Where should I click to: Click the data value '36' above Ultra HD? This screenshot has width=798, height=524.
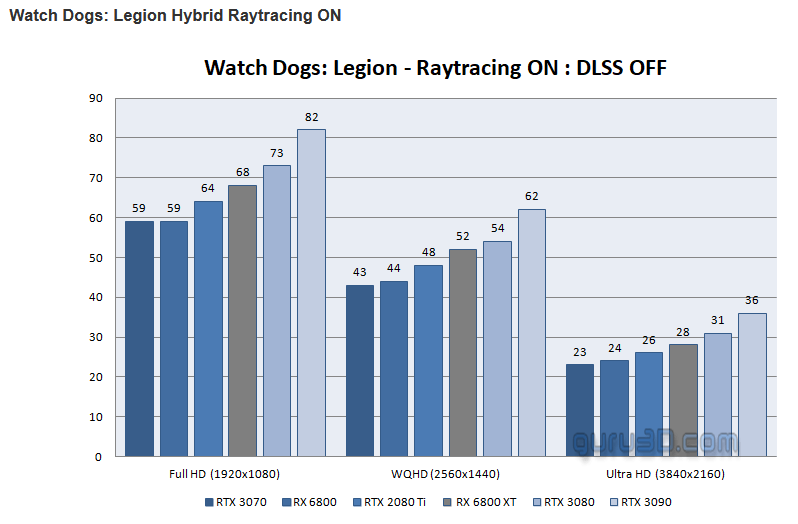pyautogui.click(x=752, y=301)
